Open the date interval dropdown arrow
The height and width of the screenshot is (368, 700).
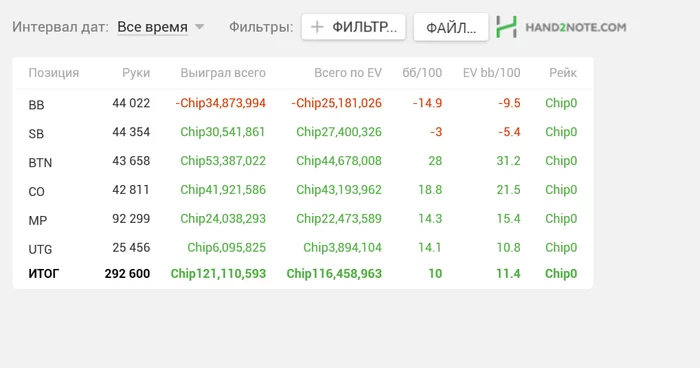click(x=200, y=27)
